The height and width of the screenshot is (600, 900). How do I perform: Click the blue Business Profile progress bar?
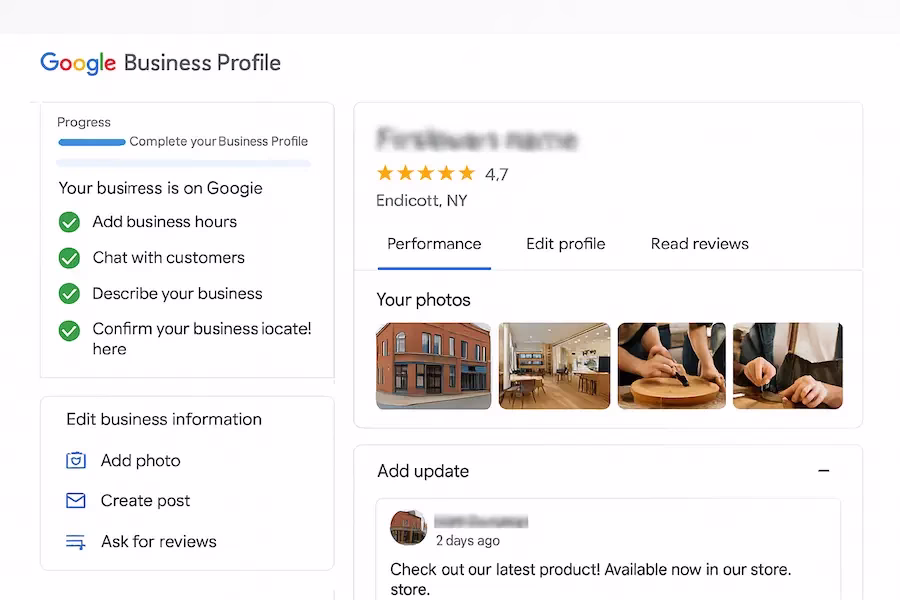91,142
